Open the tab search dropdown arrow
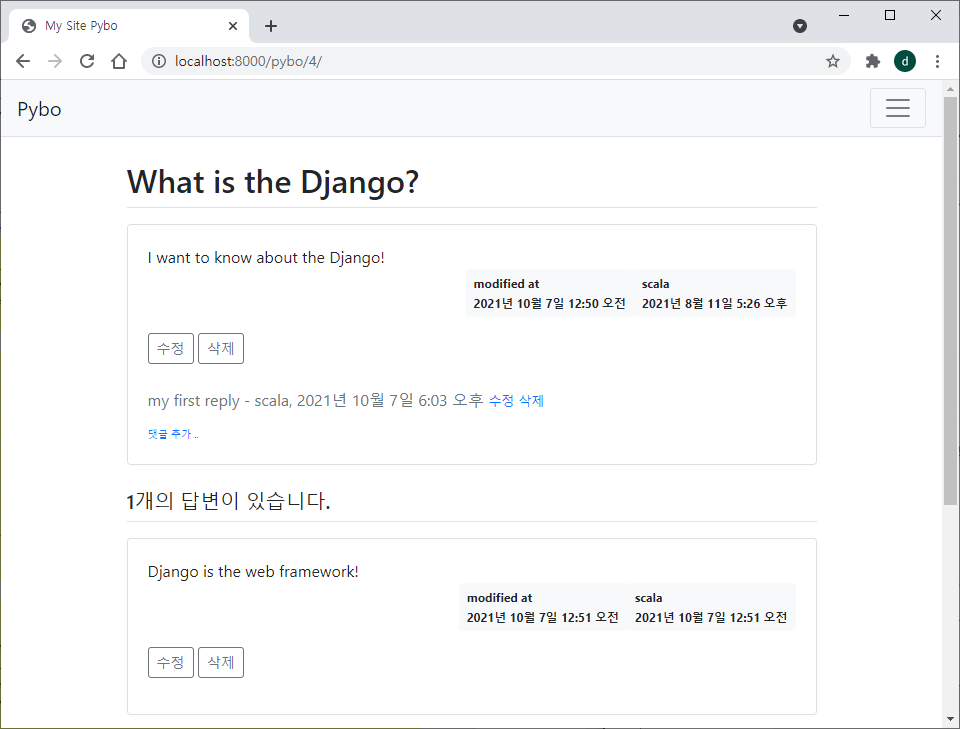960x729 pixels. pyautogui.click(x=800, y=26)
